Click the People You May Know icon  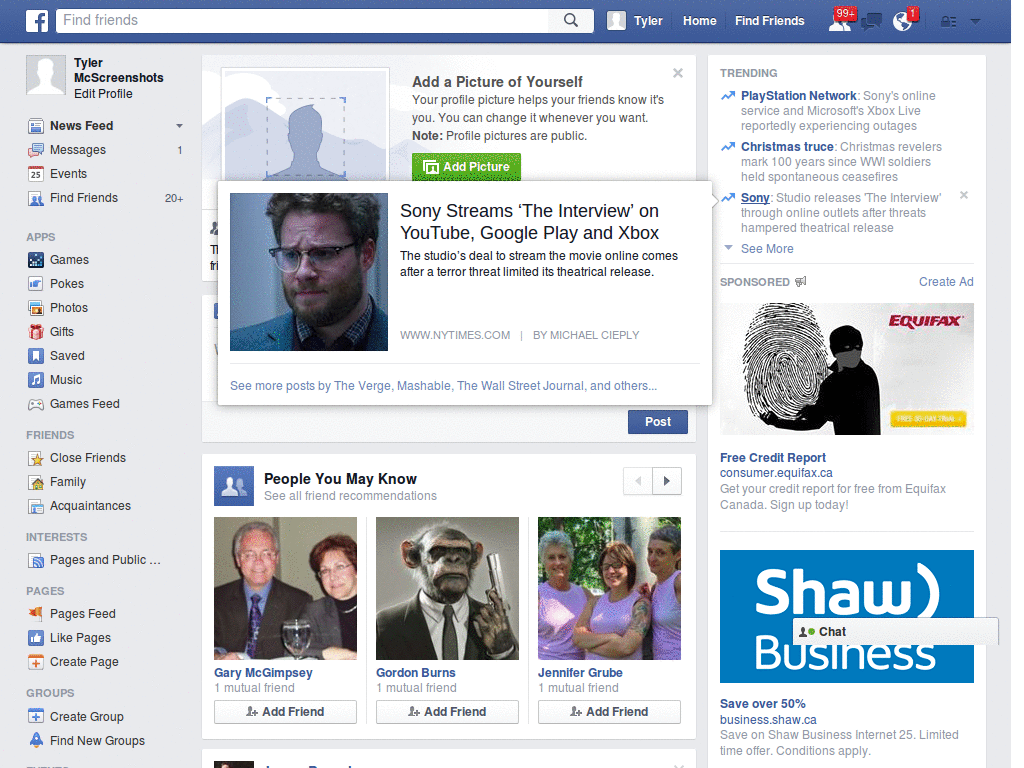pos(234,486)
